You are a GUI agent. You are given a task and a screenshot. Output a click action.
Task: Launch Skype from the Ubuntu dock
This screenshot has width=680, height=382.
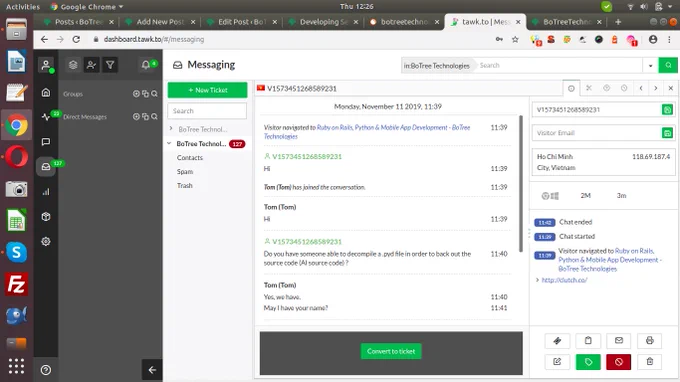click(16, 252)
